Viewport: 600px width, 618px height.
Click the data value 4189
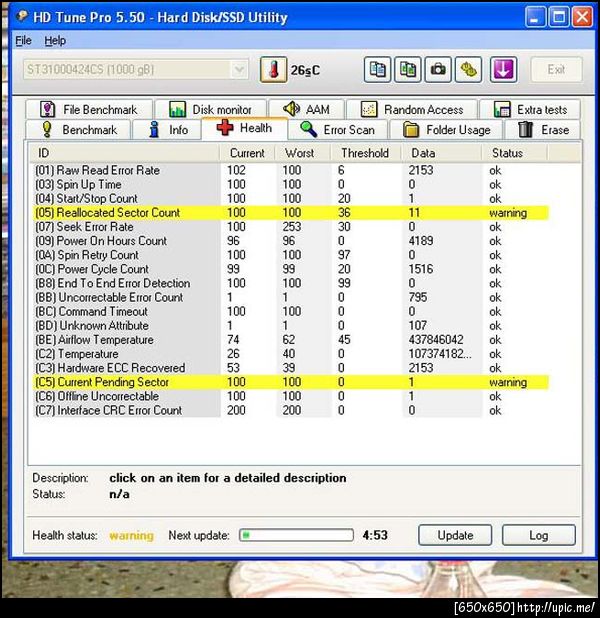[x=421, y=241]
